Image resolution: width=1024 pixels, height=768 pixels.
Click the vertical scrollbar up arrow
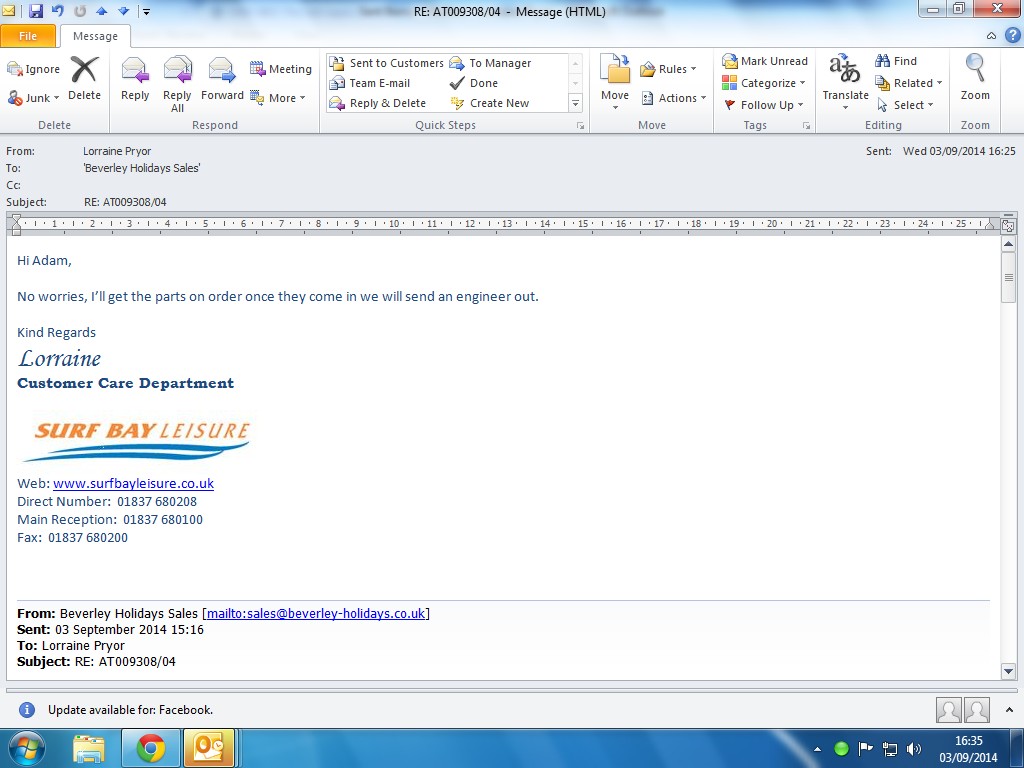(1008, 245)
